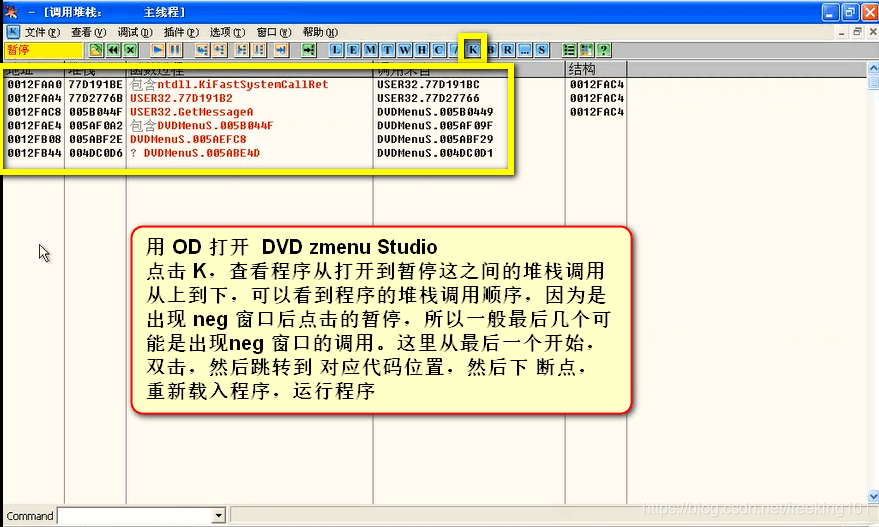Click stack value 005ABF2E
The width and height of the screenshot is (879, 527).
(96, 139)
